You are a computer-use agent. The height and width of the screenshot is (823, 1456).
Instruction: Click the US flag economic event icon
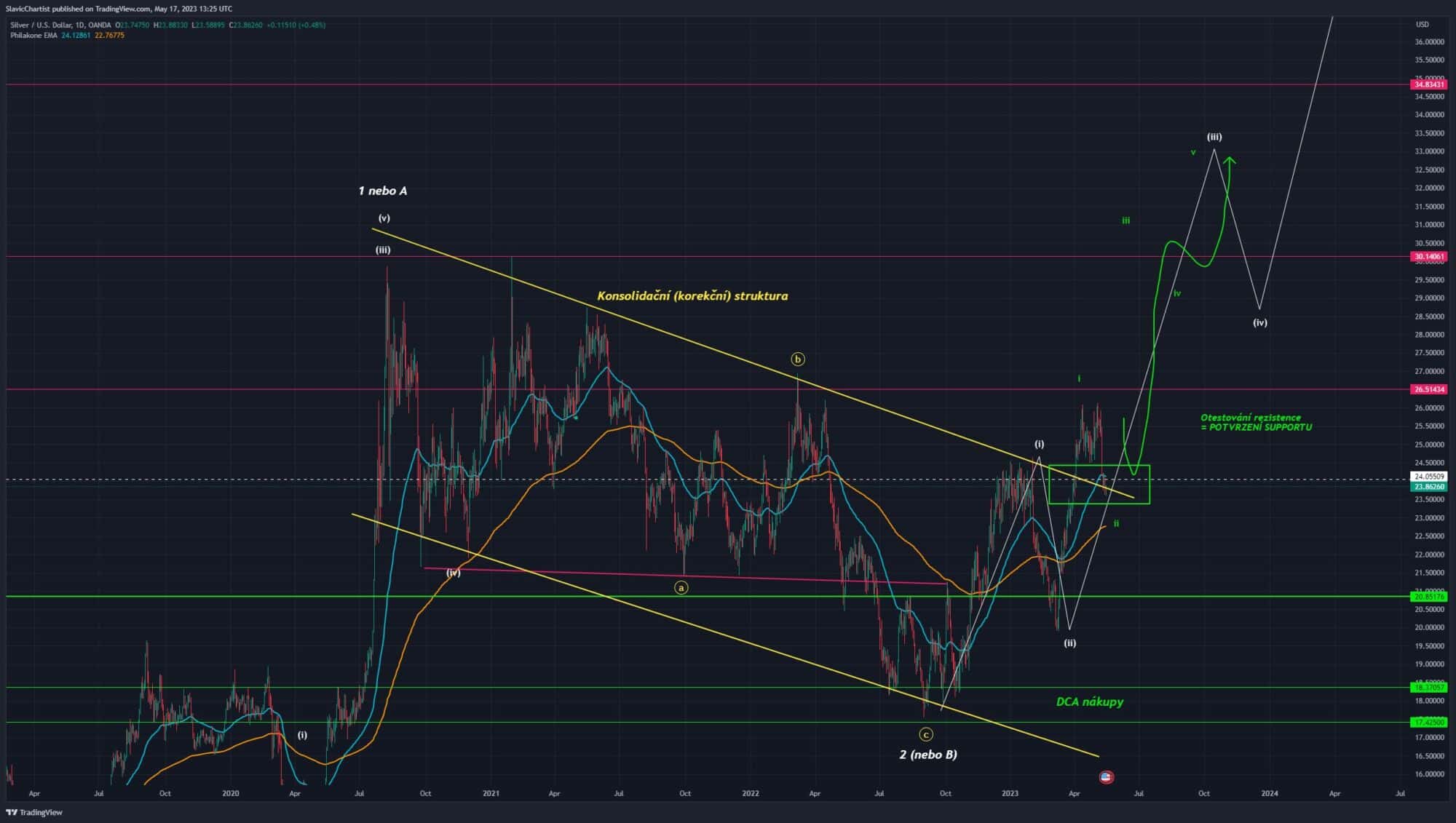pos(1106,776)
